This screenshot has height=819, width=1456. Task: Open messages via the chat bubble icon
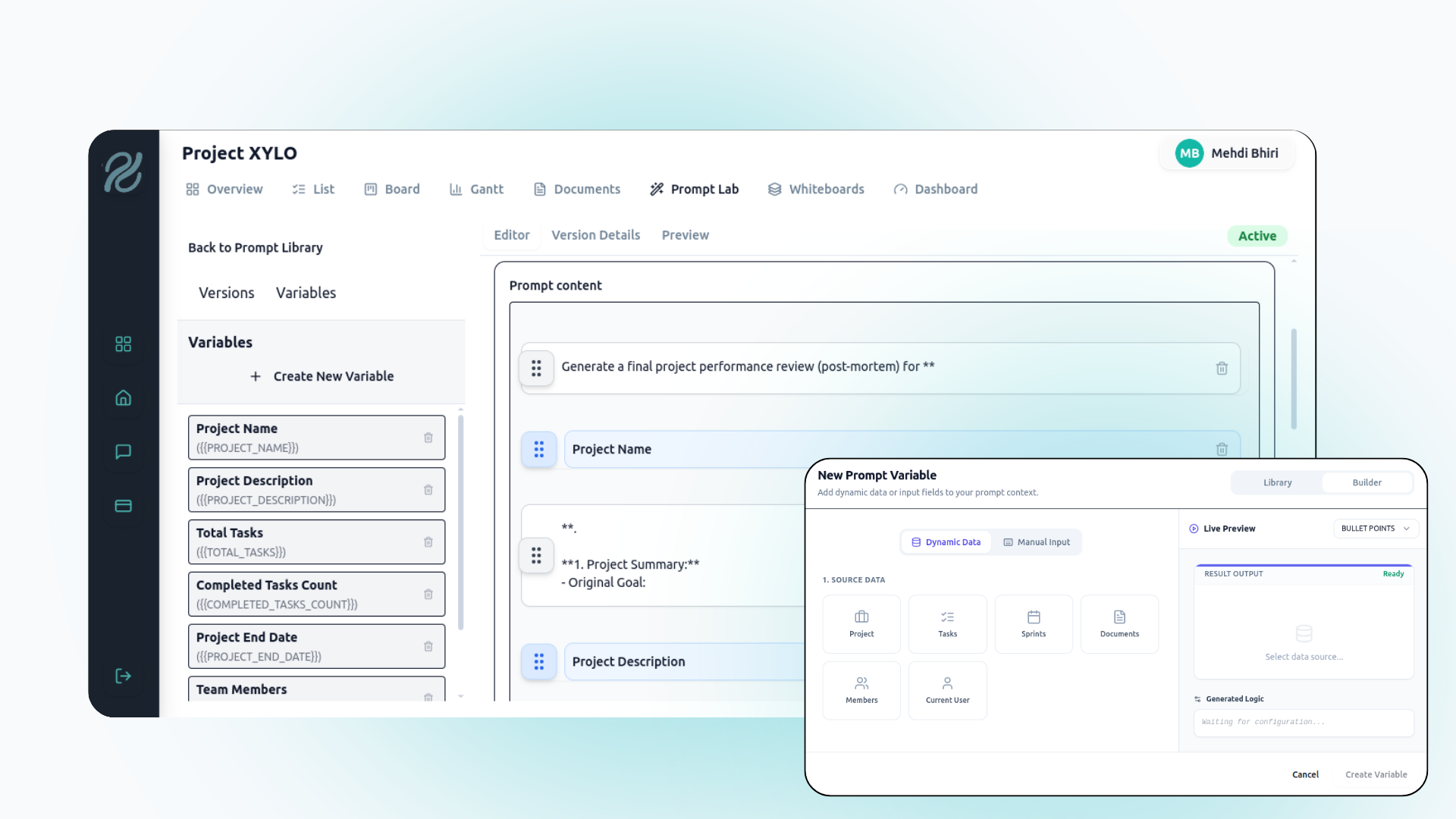click(123, 452)
